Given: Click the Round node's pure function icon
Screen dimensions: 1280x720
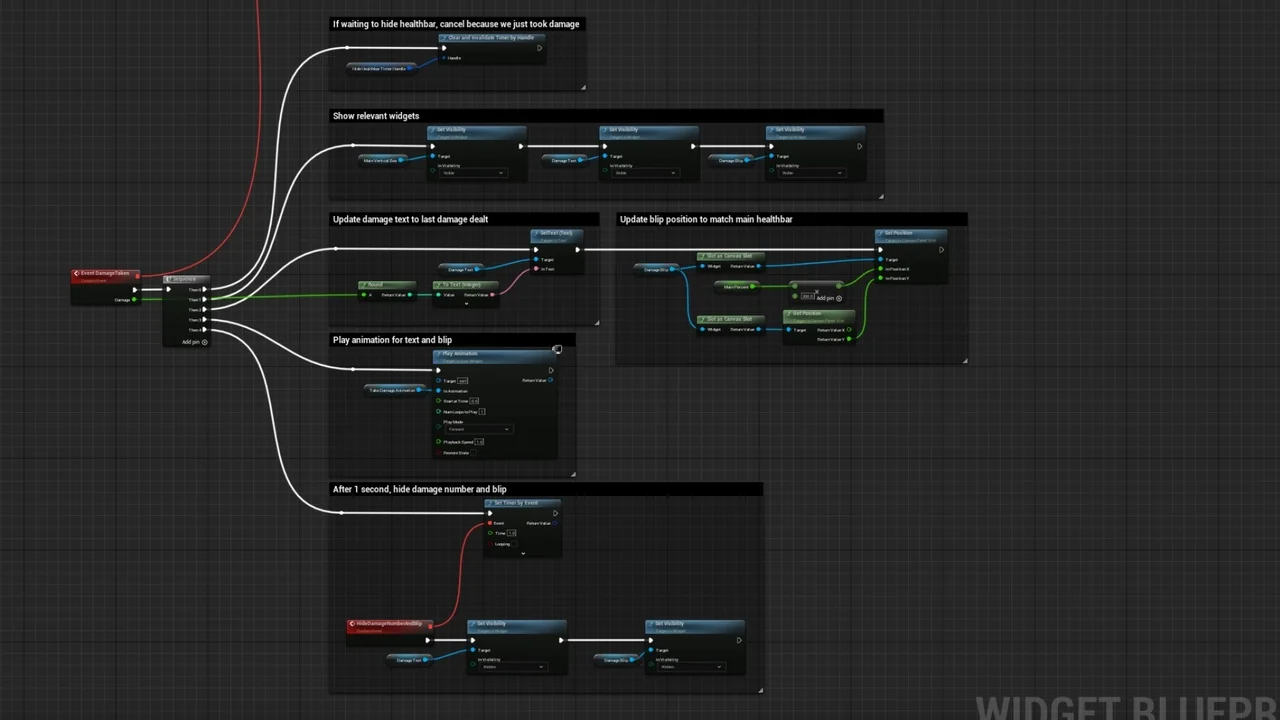Looking at the screenshot, I should tap(365, 283).
